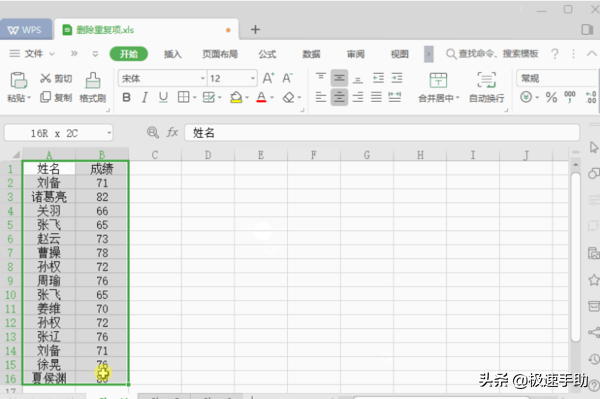Align text right horizontally
The image size is (600, 399).
(358, 97)
